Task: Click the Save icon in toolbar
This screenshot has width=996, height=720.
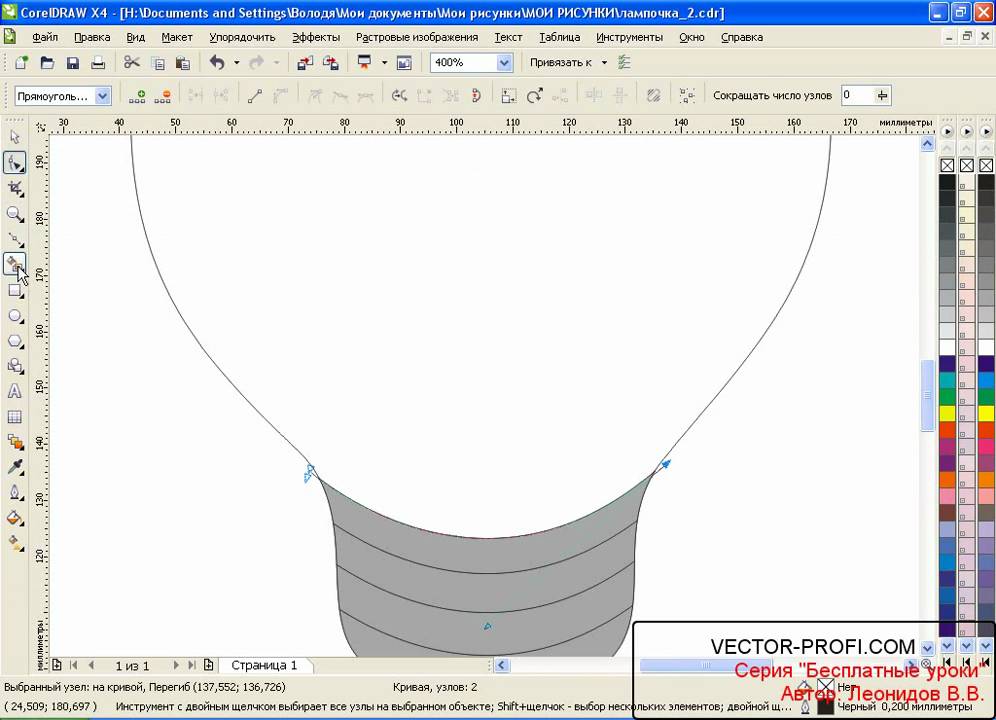Action: 73,63
